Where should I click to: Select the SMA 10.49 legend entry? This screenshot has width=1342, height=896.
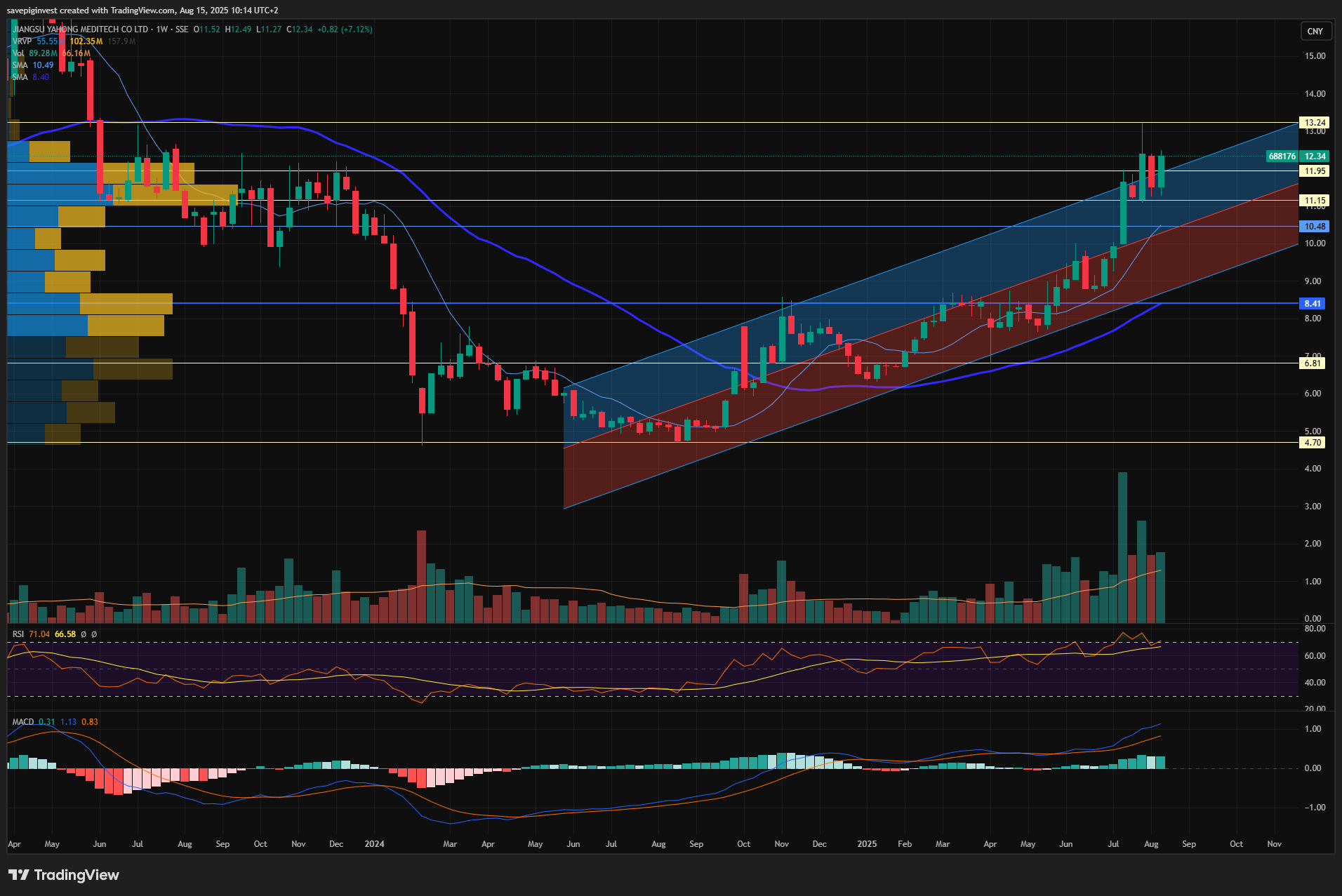(33, 65)
